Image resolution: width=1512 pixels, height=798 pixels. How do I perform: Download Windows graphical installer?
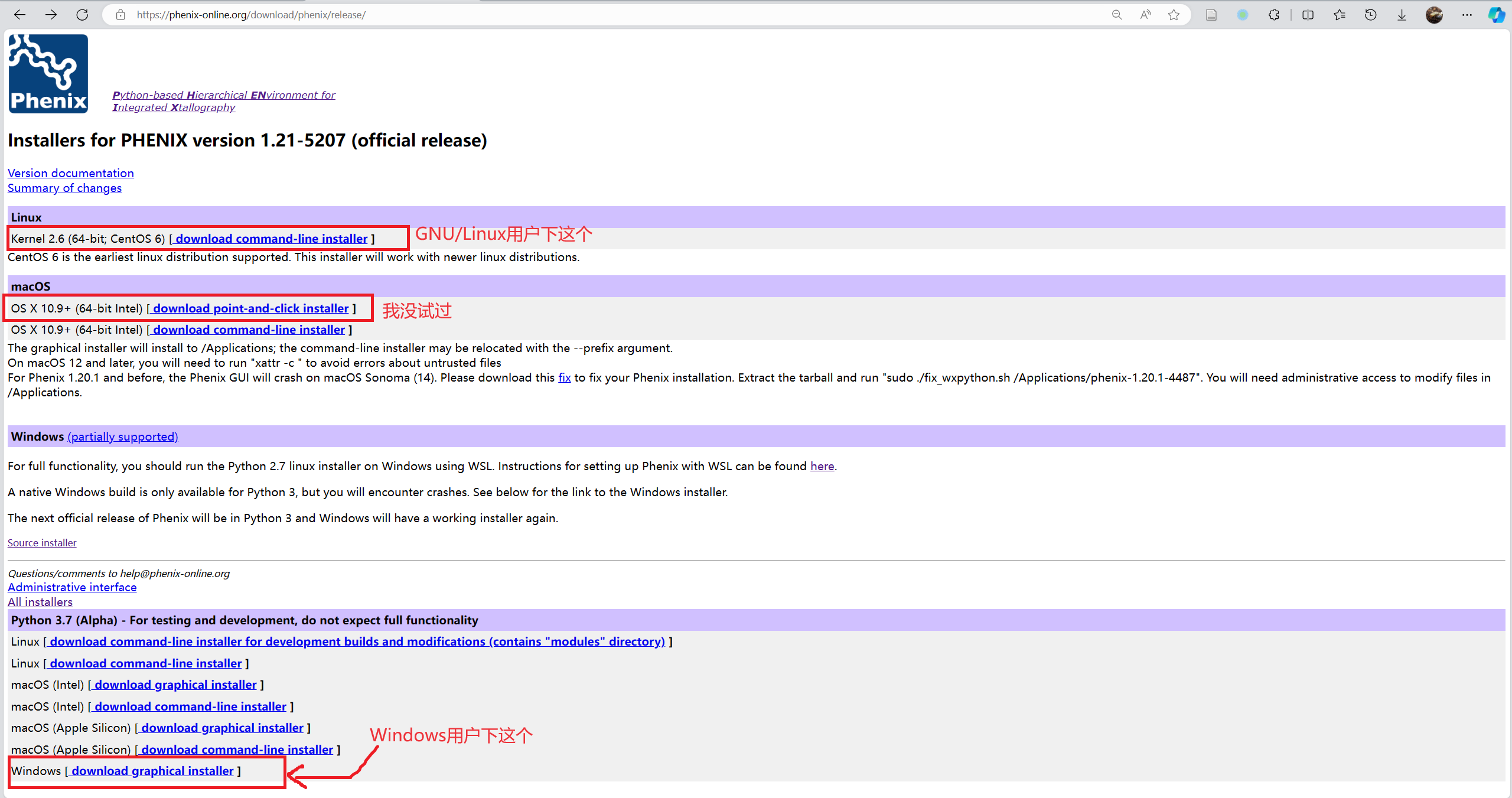pyautogui.click(x=153, y=771)
